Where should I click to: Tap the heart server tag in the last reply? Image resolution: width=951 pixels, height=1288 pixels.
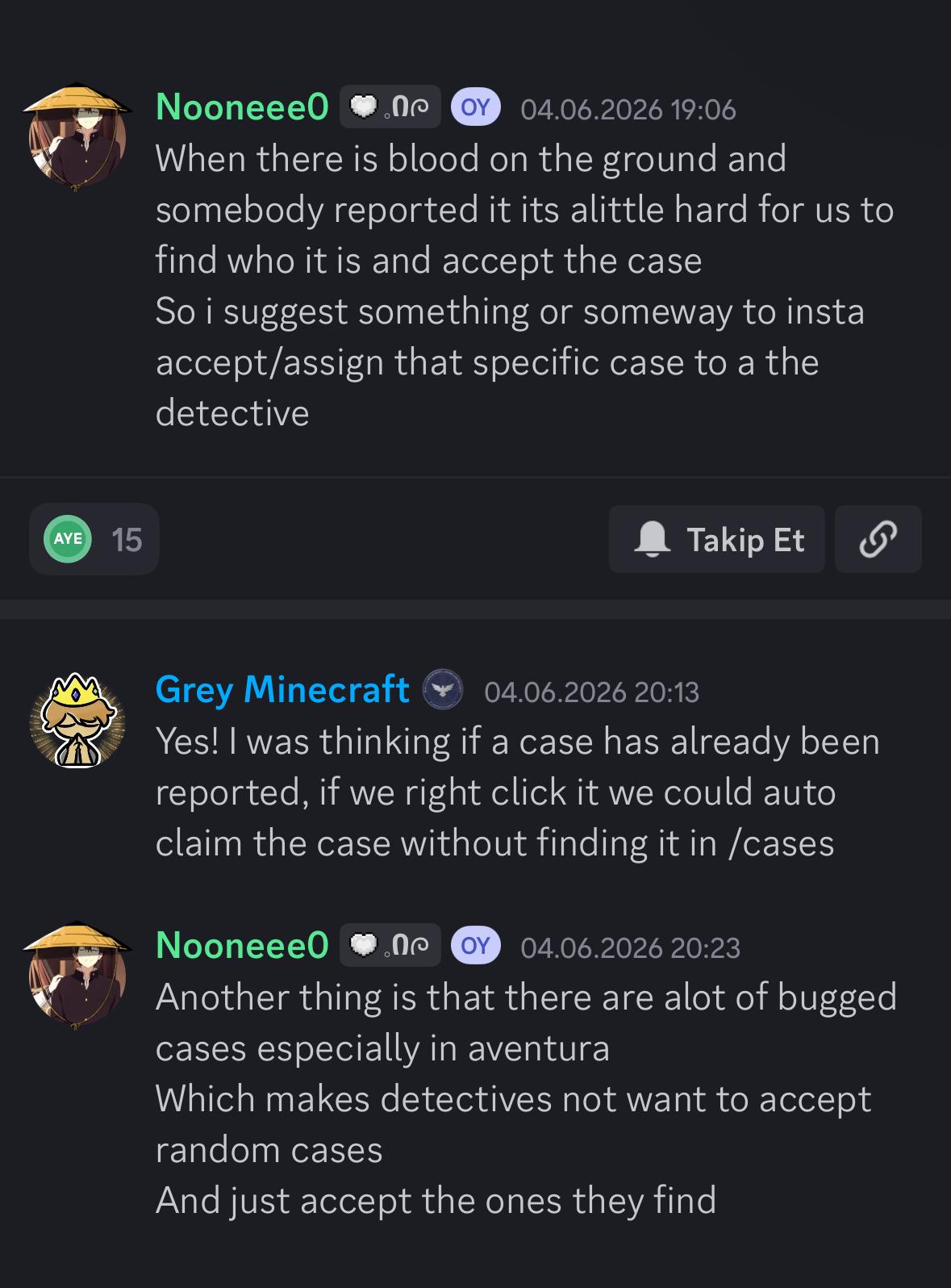pyautogui.click(x=390, y=945)
